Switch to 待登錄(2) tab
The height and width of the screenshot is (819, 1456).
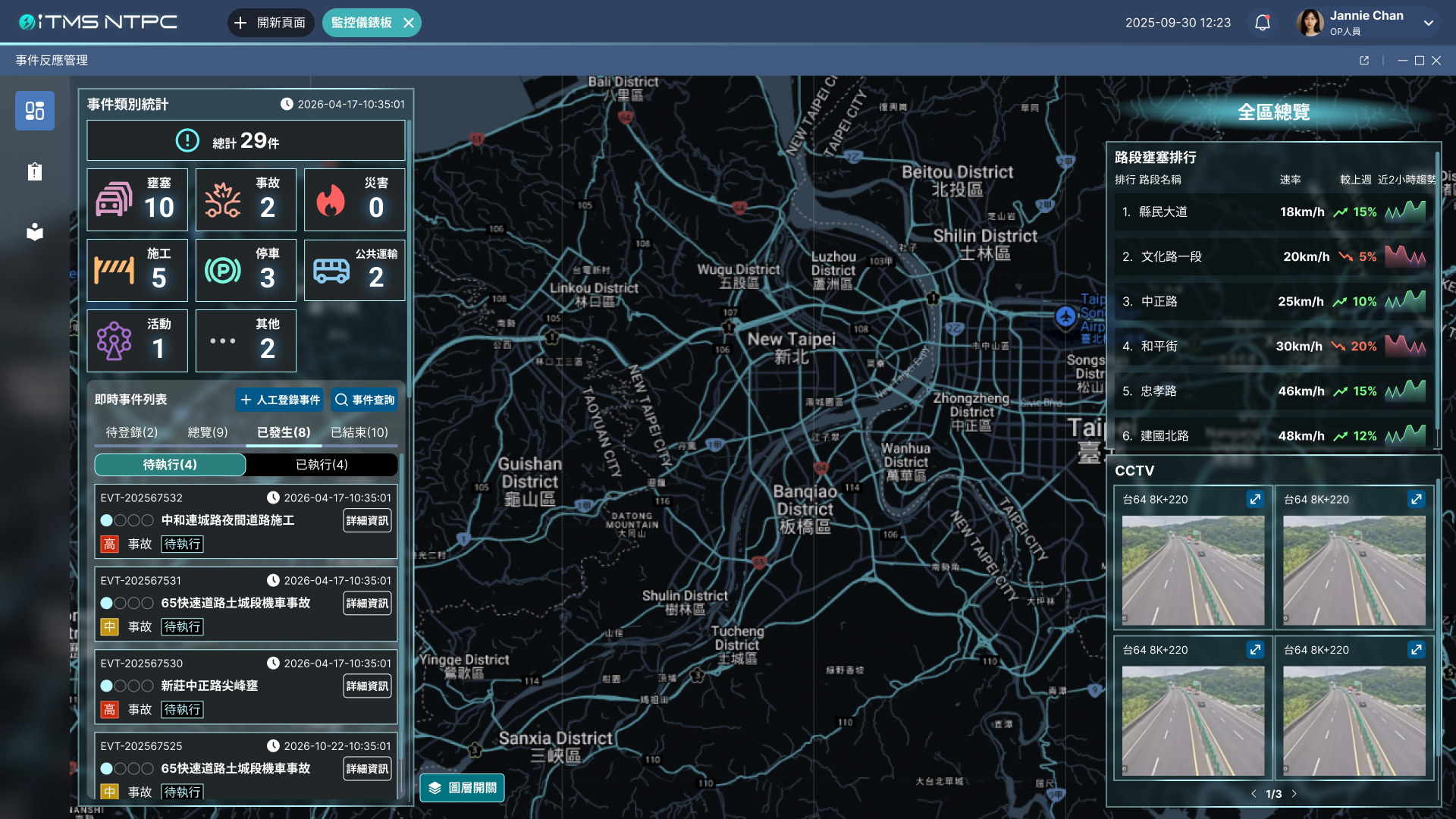coord(132,432)
